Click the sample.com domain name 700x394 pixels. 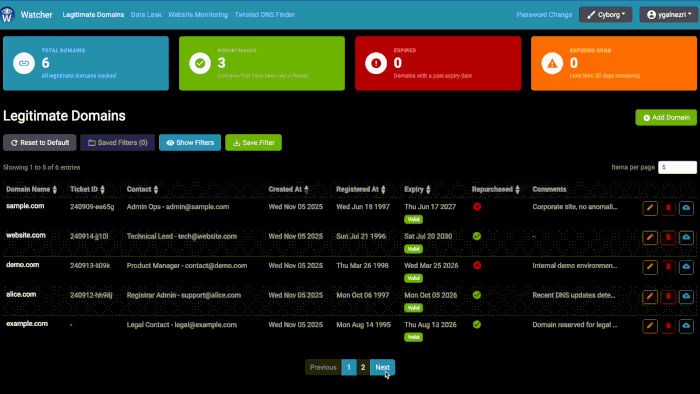click(x=25, y=206)
